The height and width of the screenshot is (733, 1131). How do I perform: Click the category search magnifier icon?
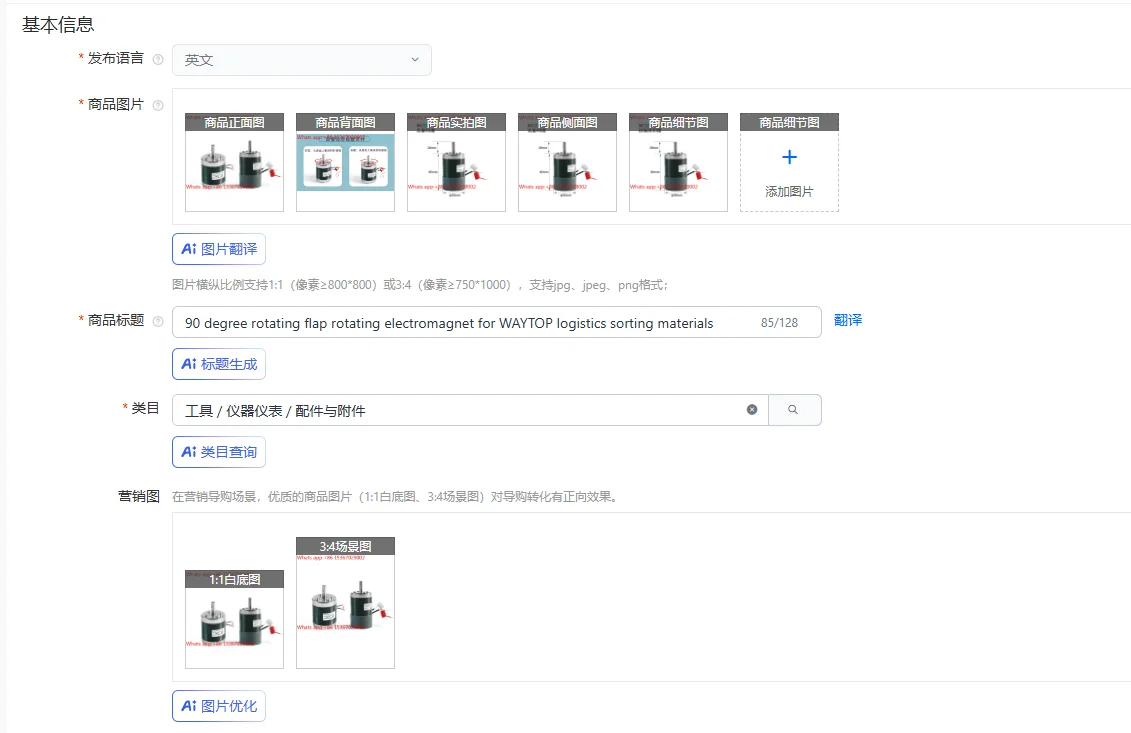793,410
